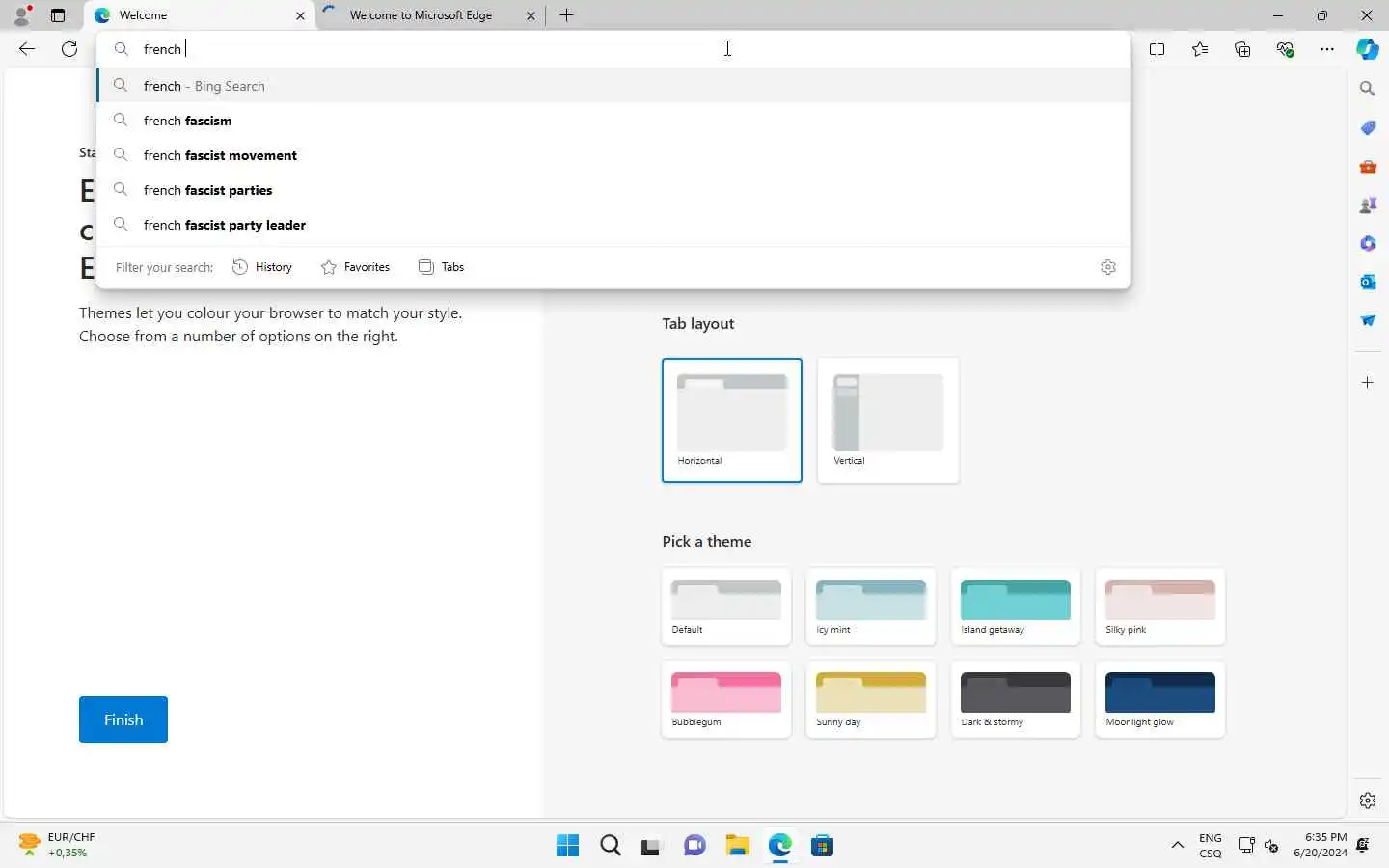Viewport: 1389px width, 868px height.
Task: Open Browser essentials heart icon
Action: click(1285, 49)
